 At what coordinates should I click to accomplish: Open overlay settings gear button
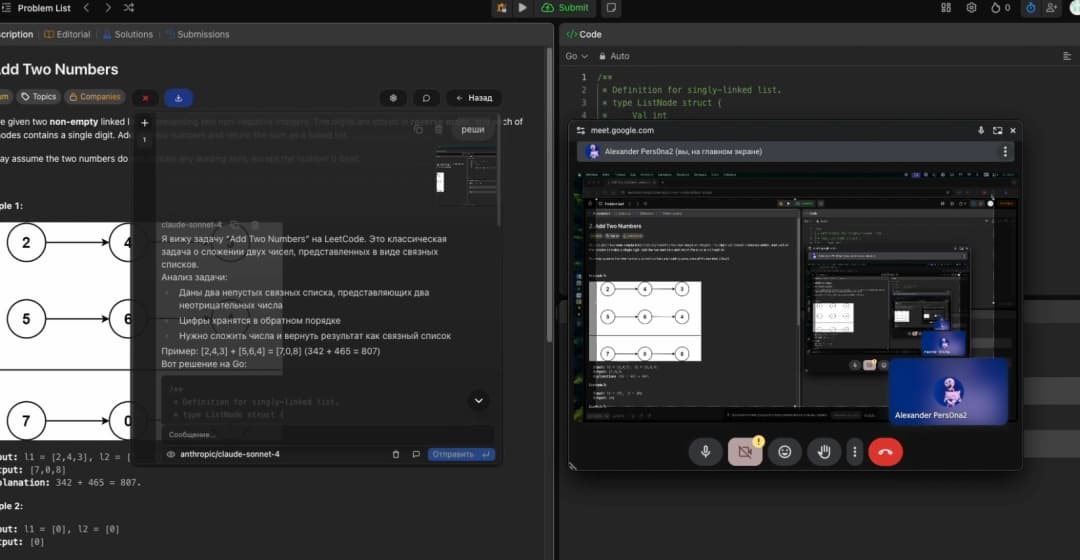point(393,98)
